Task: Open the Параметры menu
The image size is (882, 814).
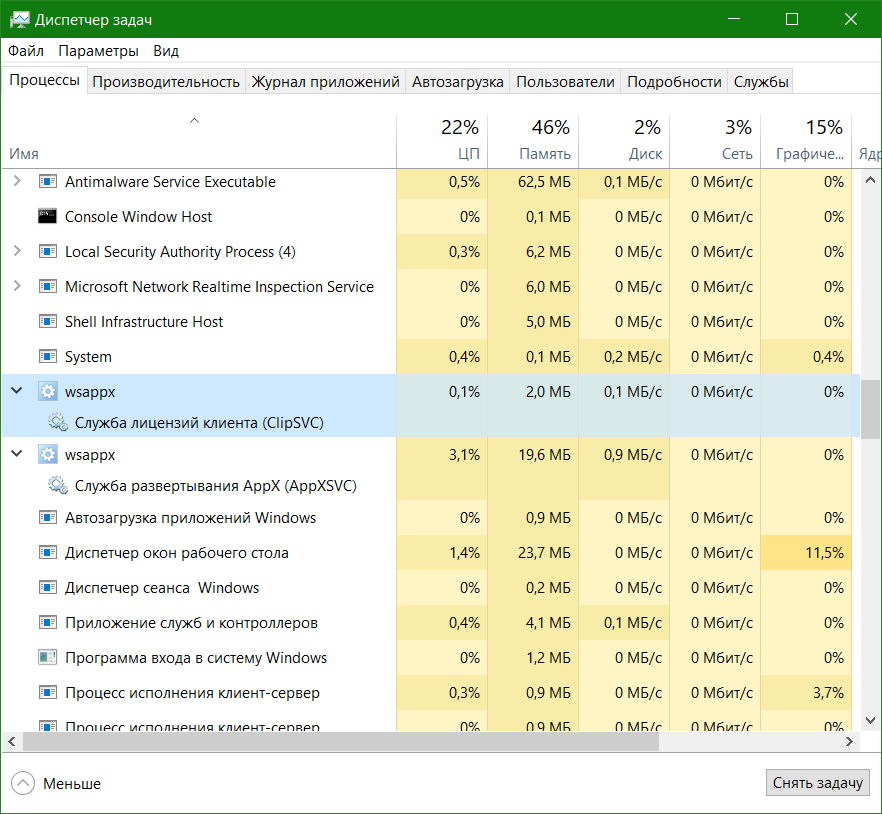Action: click(x=98, y=51)
